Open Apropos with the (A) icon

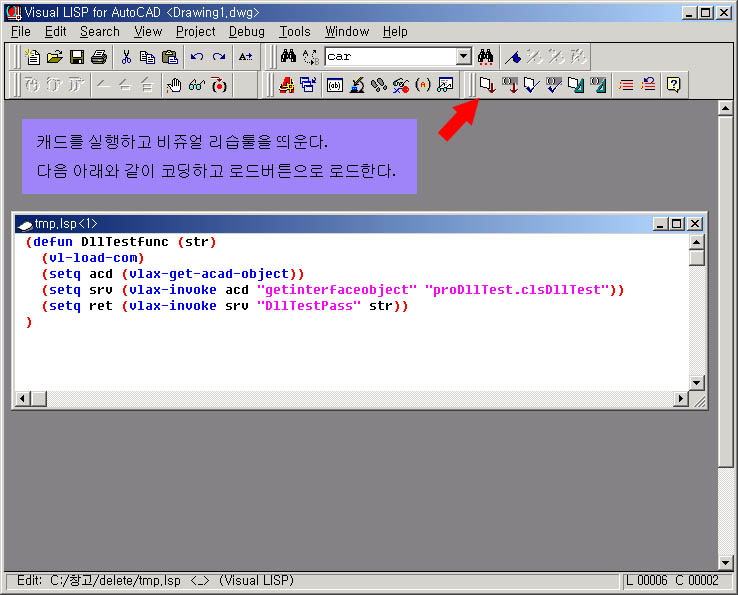(423, 85)
